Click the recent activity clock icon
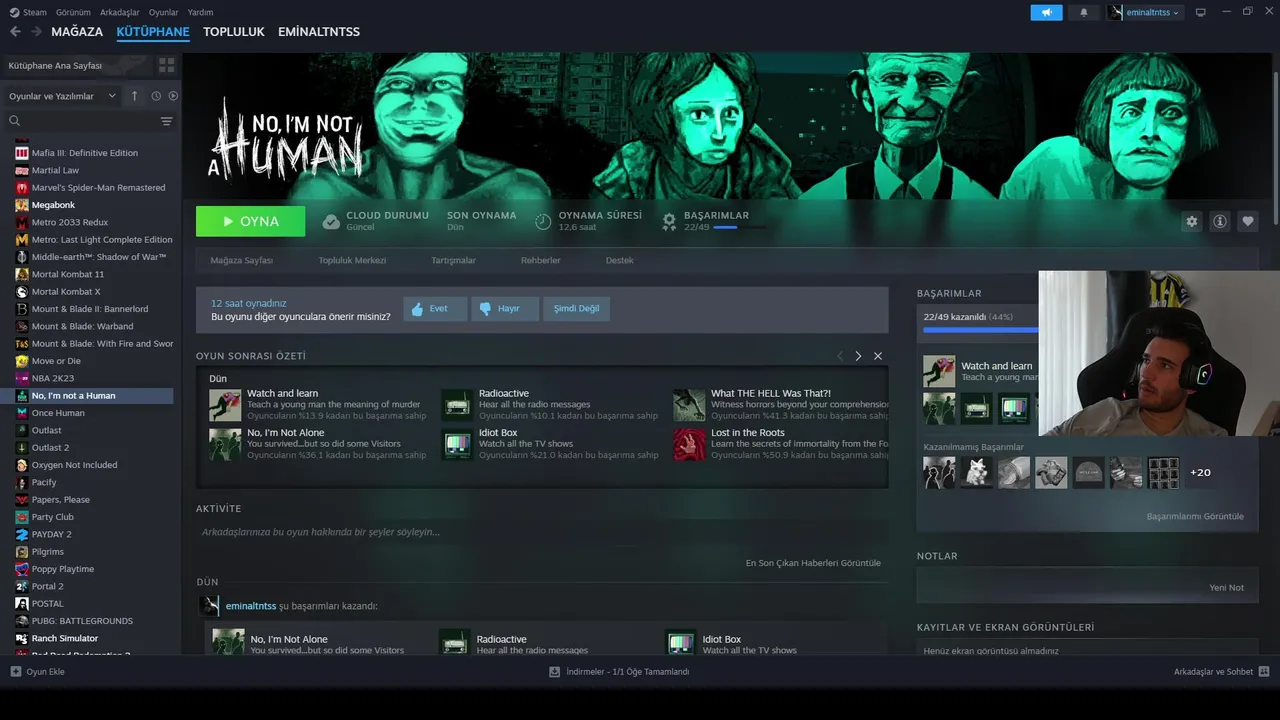The width and height of the screenshot is (1280, 720). [156, 96]
